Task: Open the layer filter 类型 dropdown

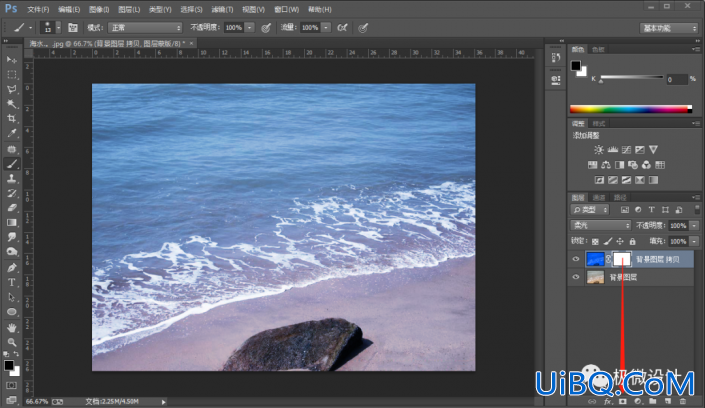Action: (x=590, y=210)
